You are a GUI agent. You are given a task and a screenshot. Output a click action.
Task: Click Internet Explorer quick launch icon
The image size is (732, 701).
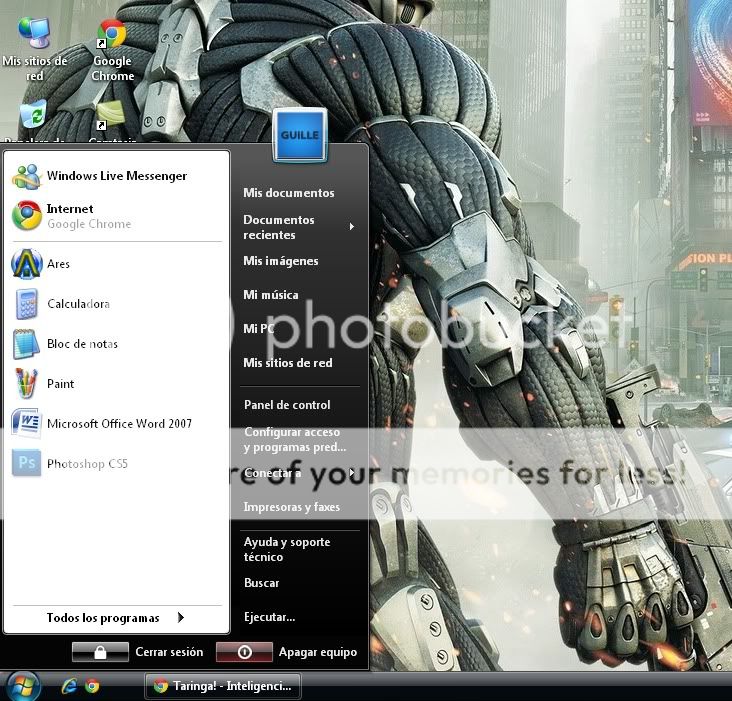coord(69,686)
